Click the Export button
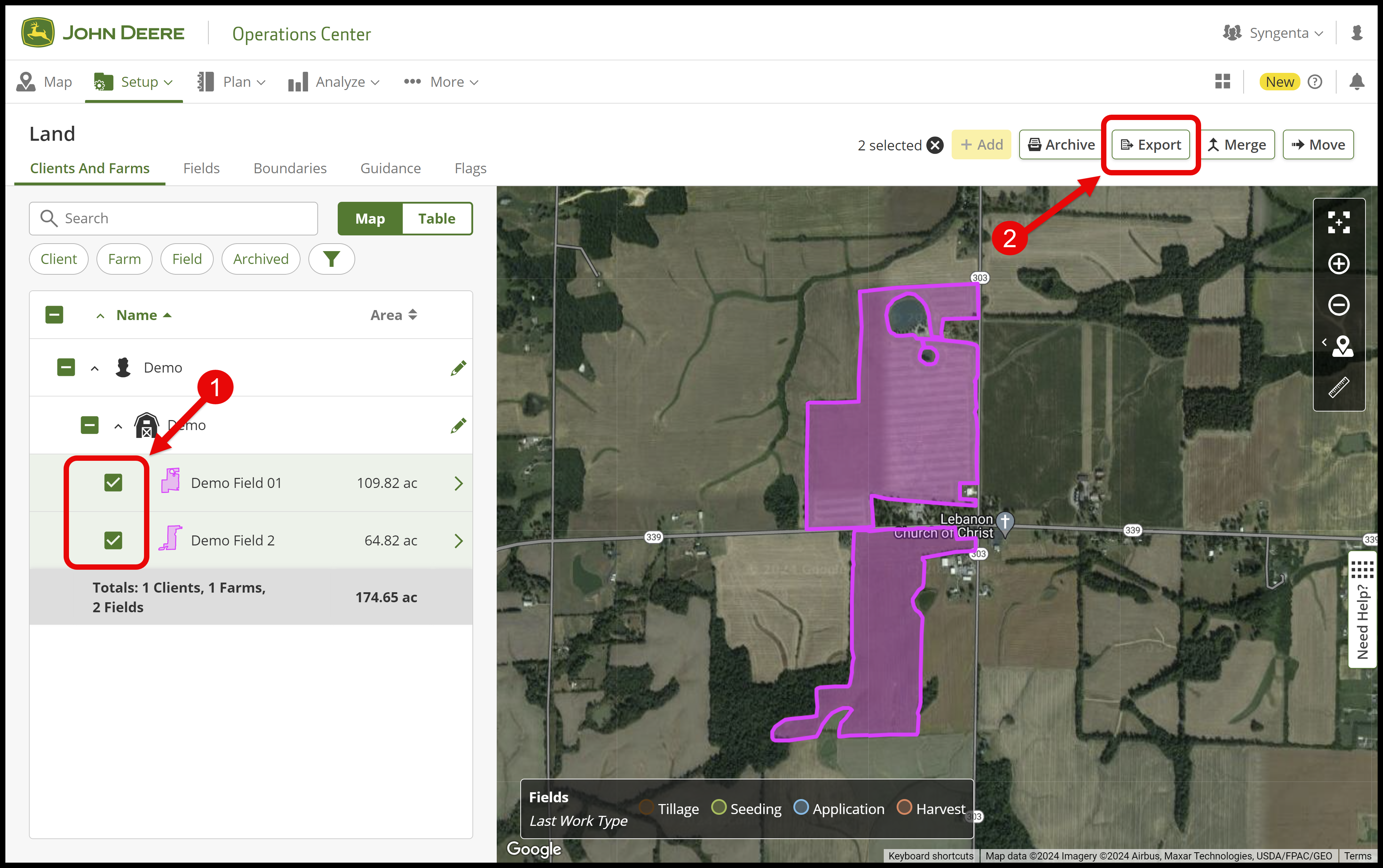This screenshot has width=1383, height=868. tap(1150, 145)
